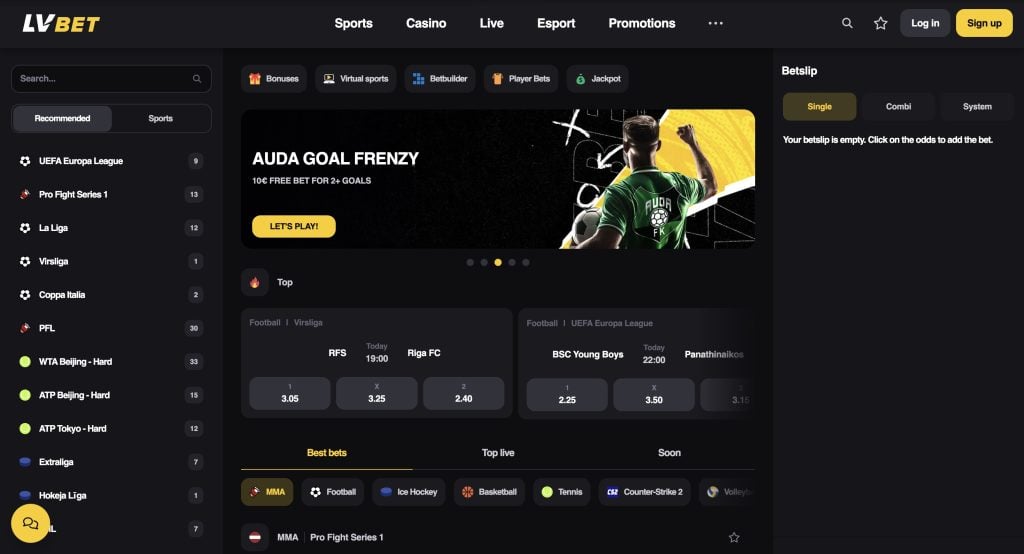1024x554 pixels.
Task: Open favorites via the header star icon
Action: click(x=880, y=24)
